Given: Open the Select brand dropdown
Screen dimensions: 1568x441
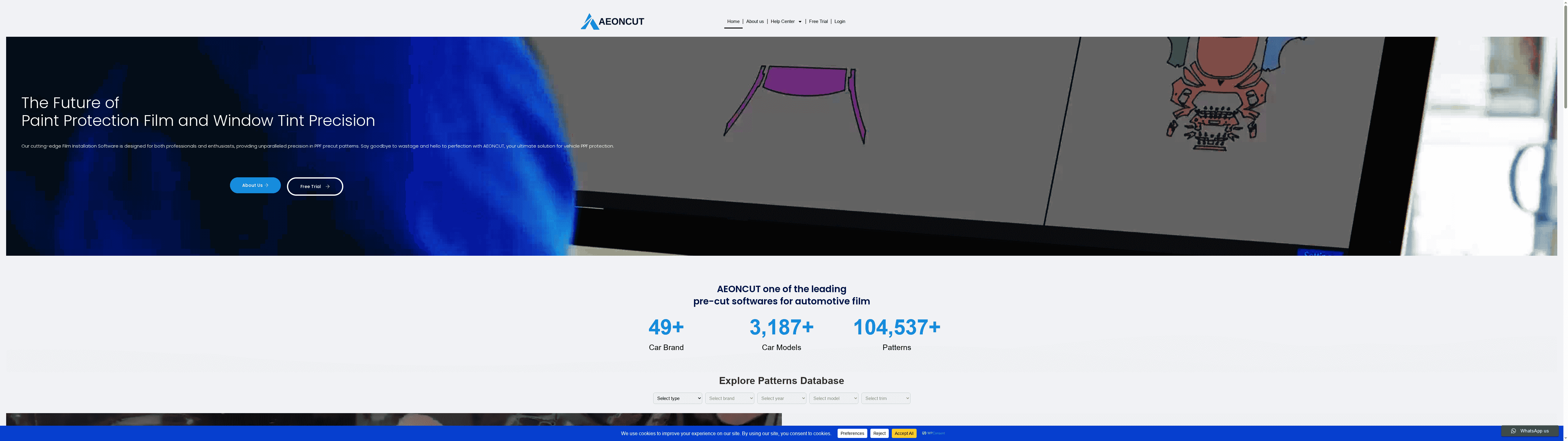Looking at the screenshot, I should (729, 398).
